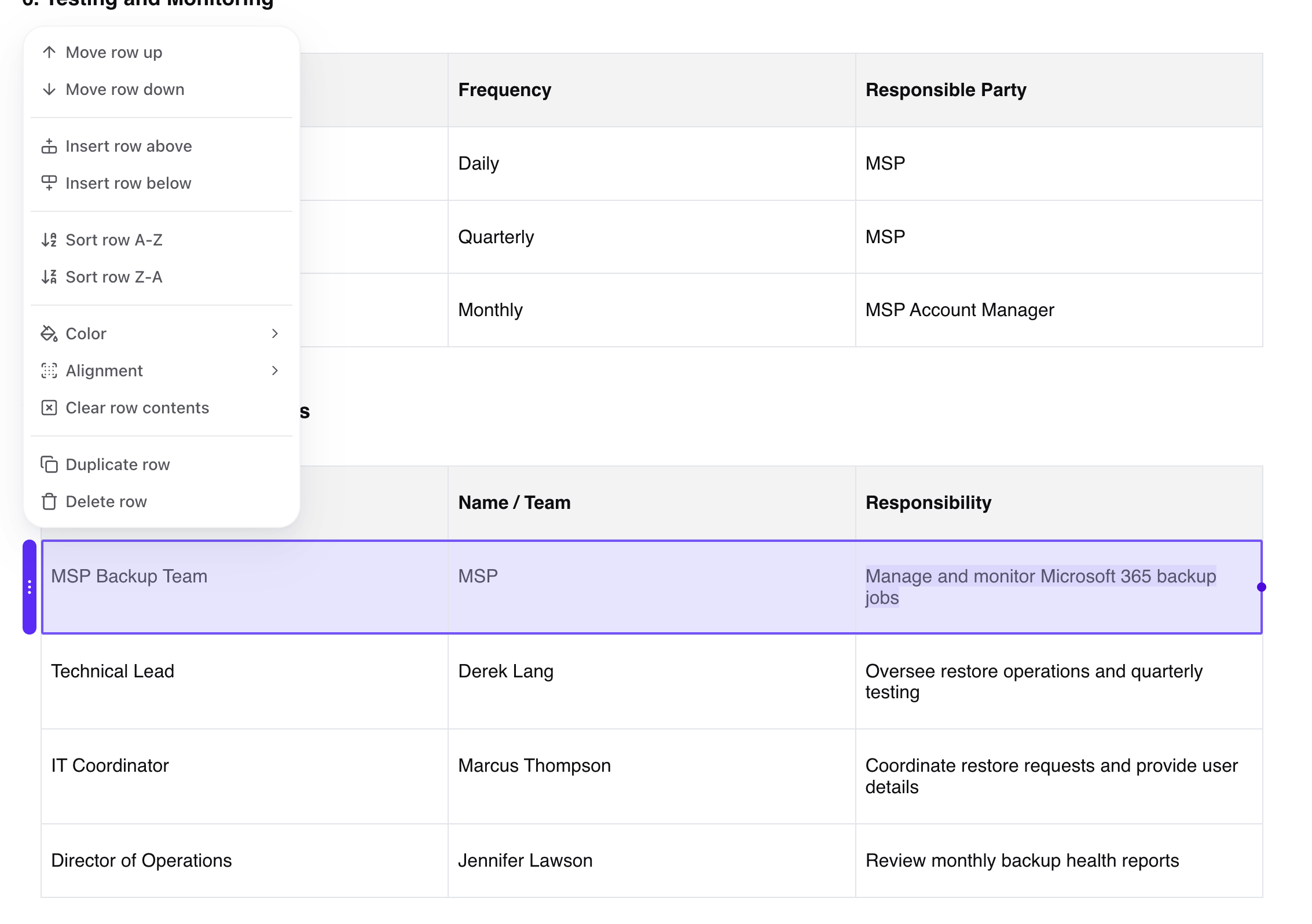
Task: Click the selection handle dot on the row edge
Action: (1262, 587)
